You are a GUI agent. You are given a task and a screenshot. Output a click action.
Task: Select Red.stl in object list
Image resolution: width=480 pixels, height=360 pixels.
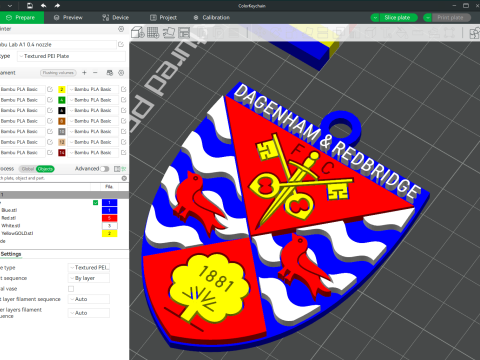pos(9,218)
